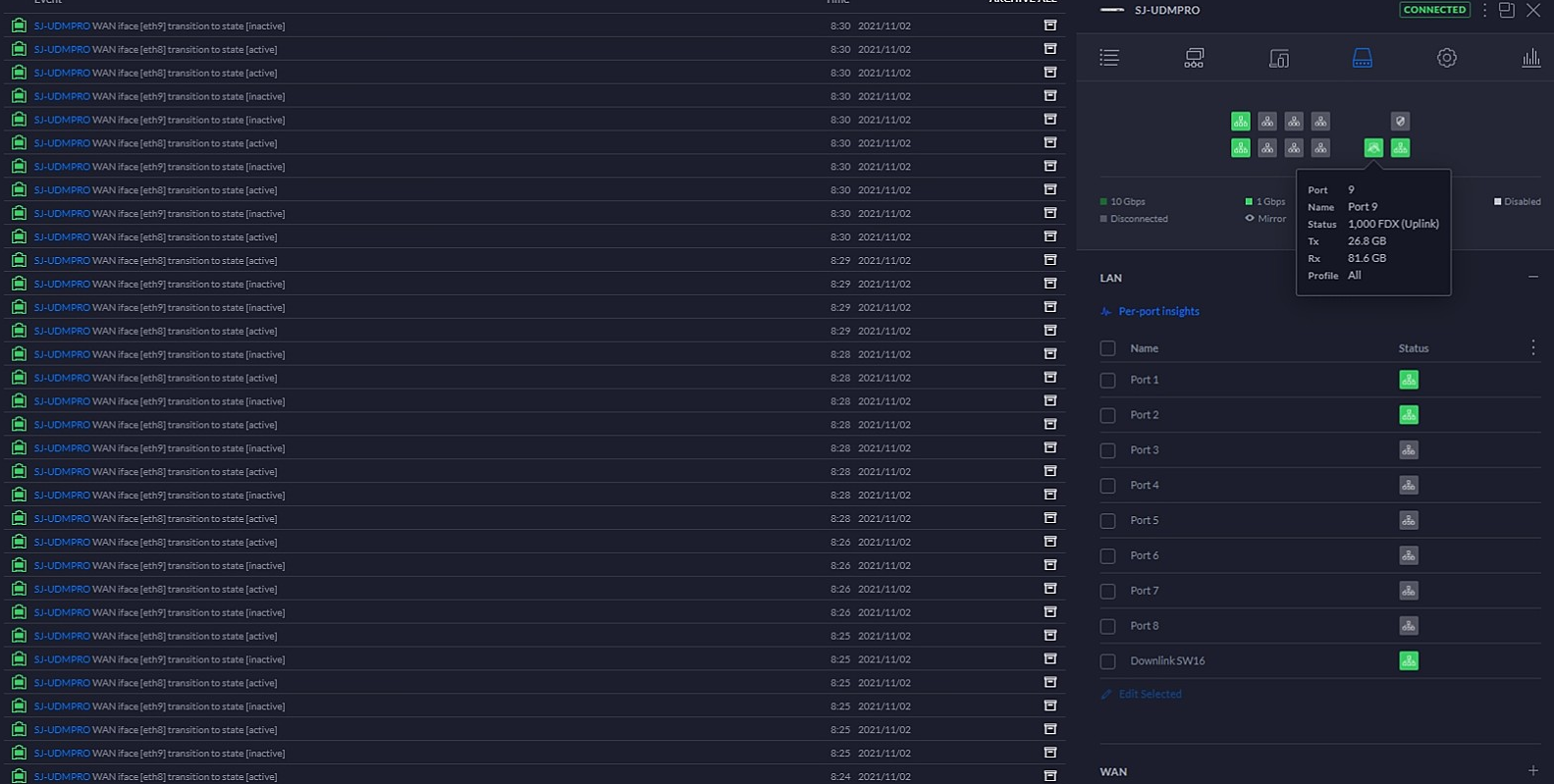1554x784 pixels.
Task: Close the SJ-UDMPRO panel
Action: [1533, 10]
